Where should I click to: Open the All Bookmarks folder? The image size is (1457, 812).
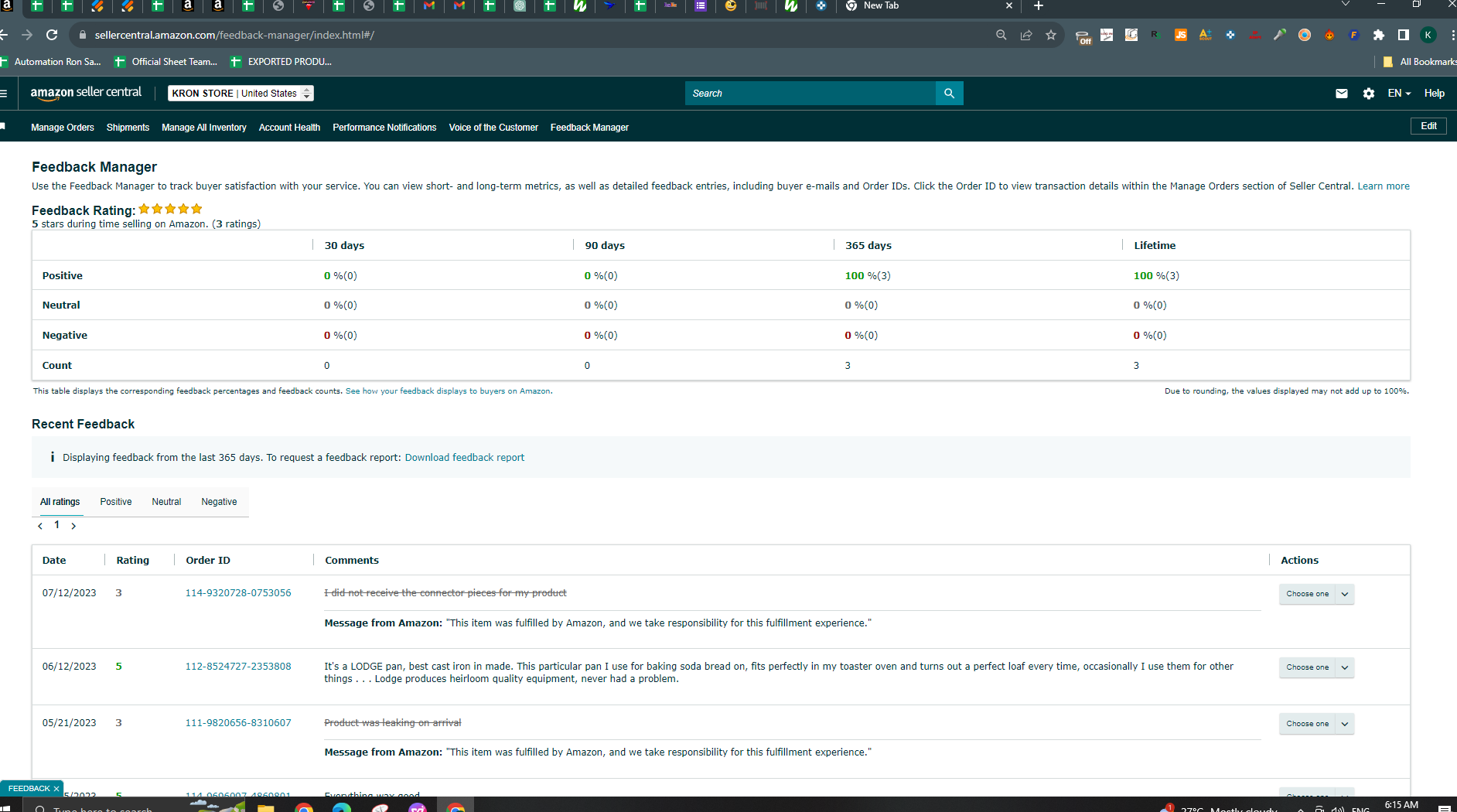click(1419, 62)
